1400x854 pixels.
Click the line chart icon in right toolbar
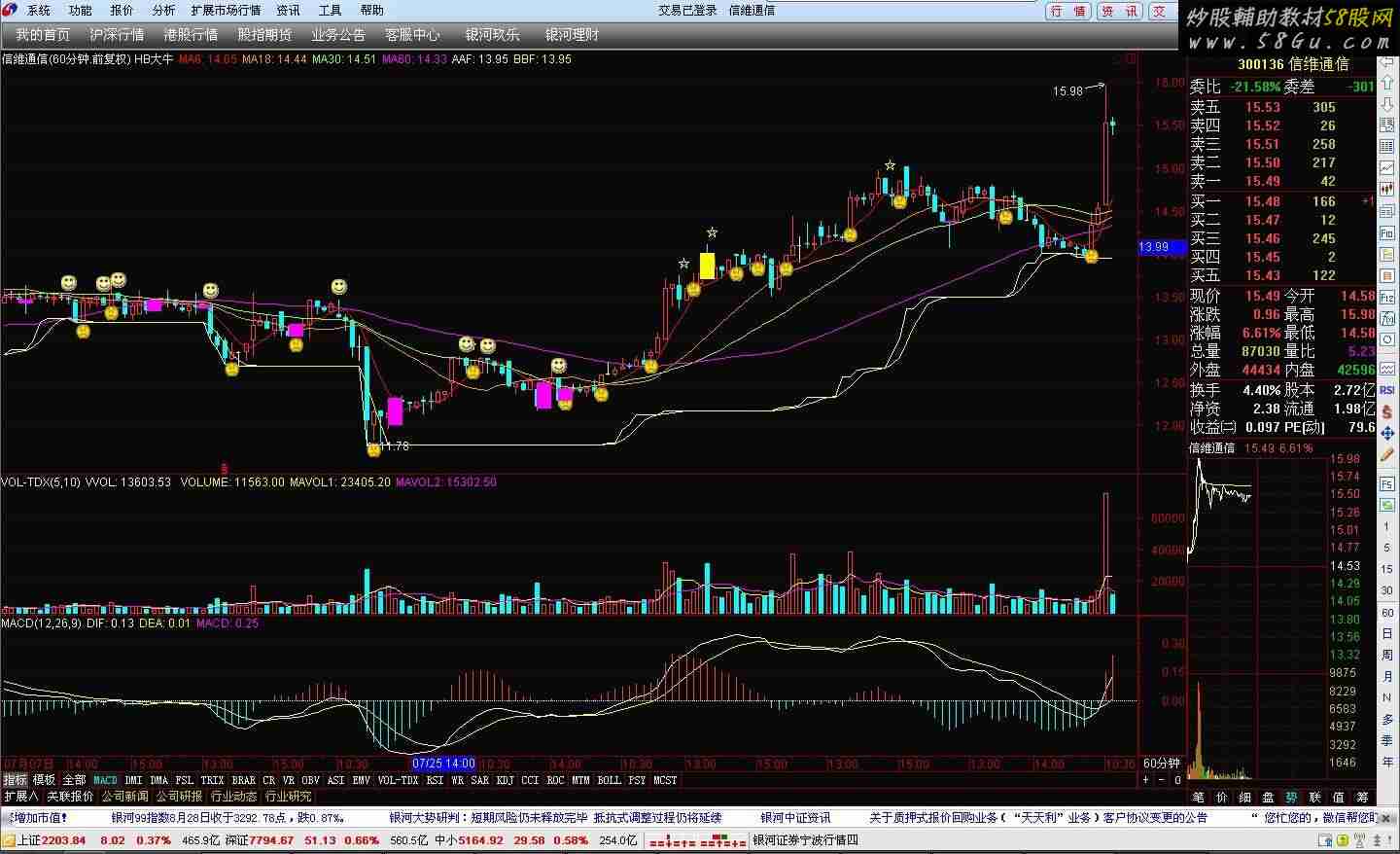tap(1388, 168)
